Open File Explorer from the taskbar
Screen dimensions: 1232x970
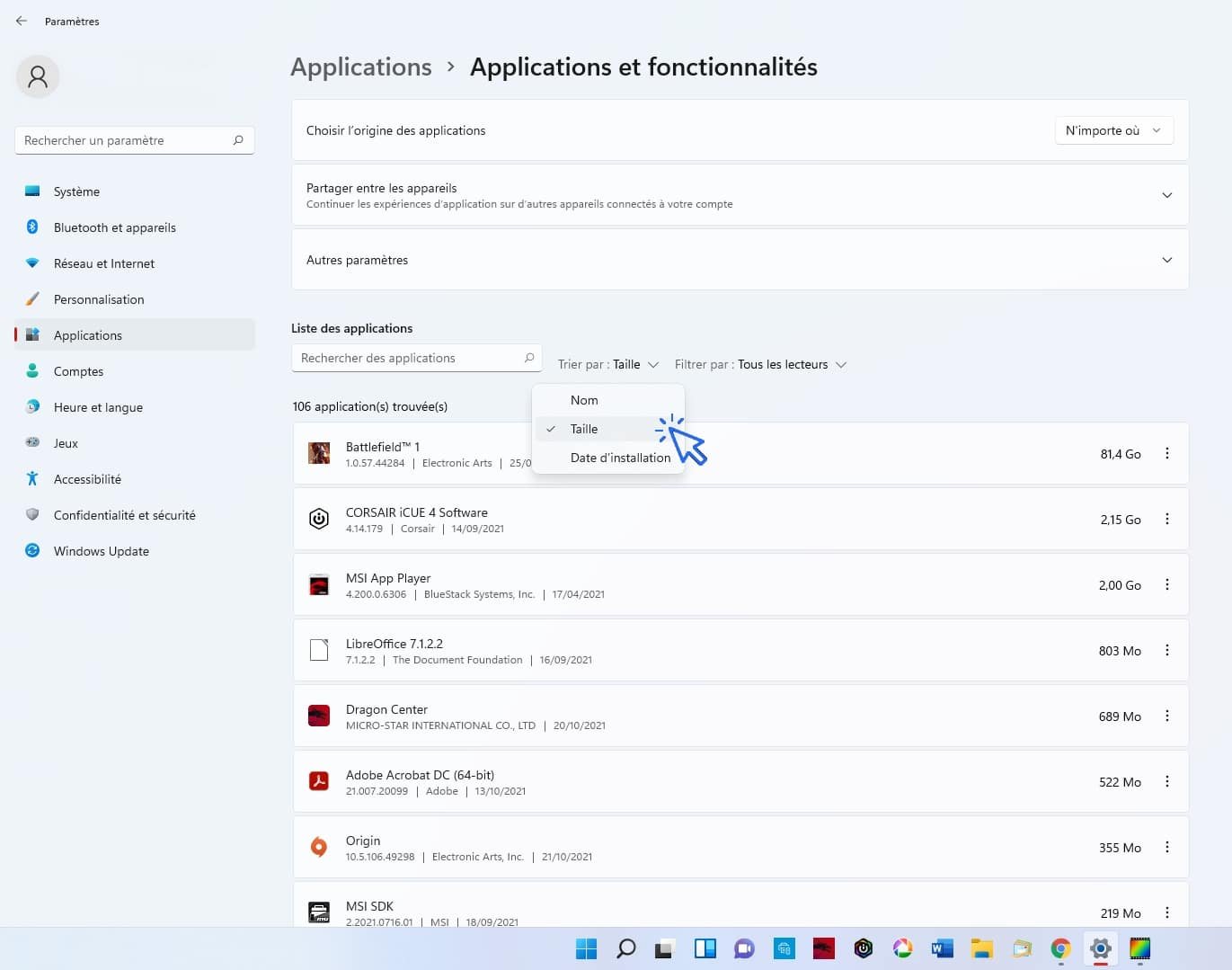tap(982, 948)
